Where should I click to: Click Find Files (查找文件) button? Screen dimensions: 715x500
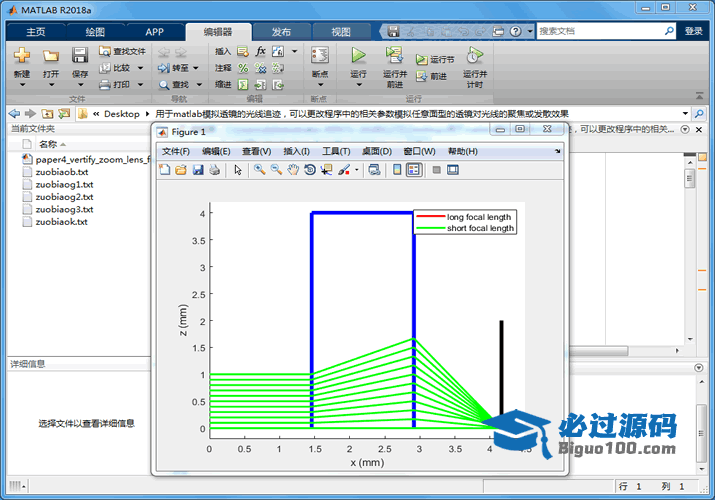point(122,51)
